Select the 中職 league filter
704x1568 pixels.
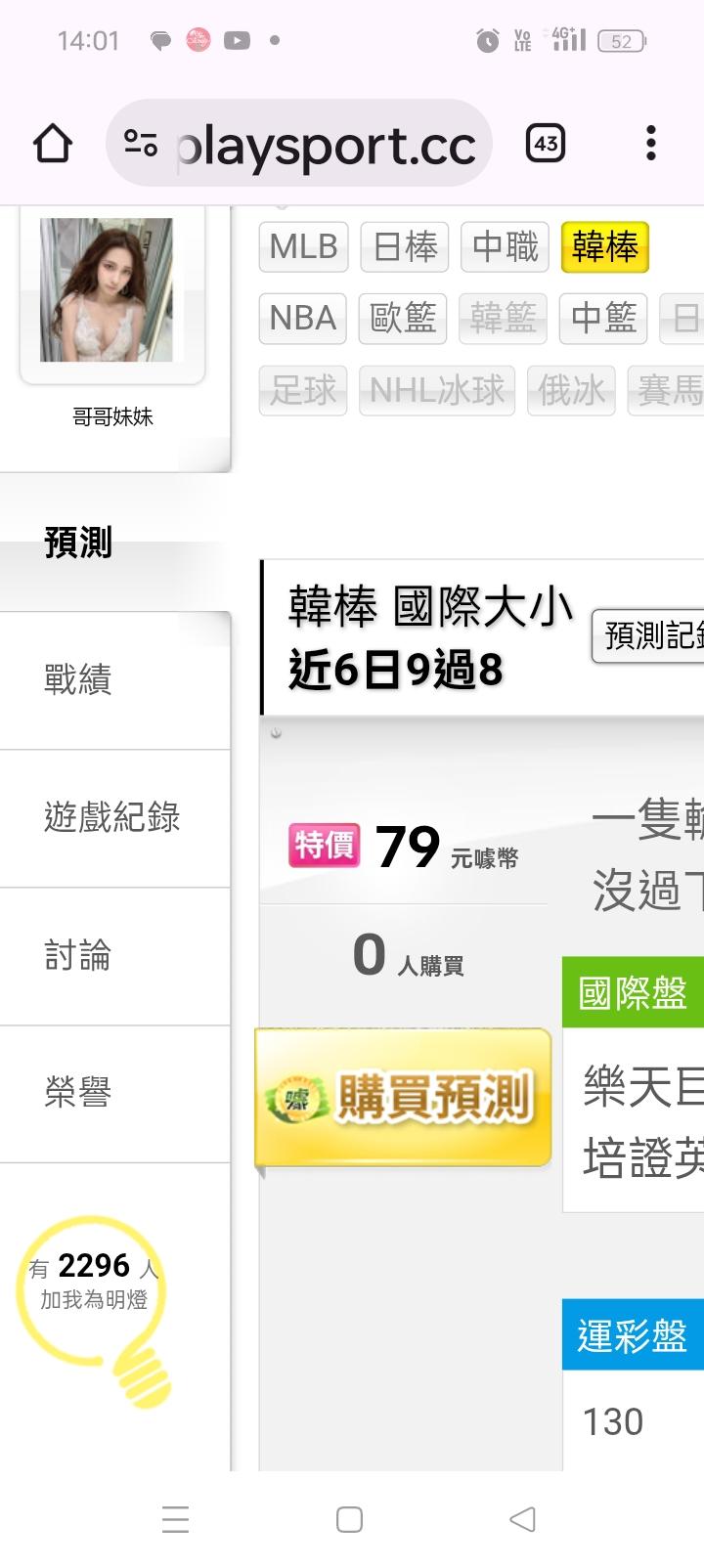pos(506,246)
